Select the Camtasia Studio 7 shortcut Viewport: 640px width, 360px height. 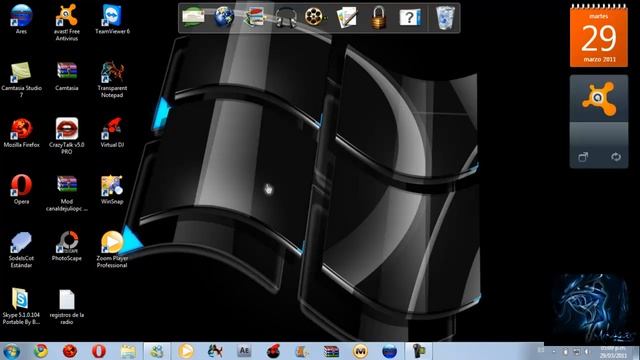coord(21,80)
